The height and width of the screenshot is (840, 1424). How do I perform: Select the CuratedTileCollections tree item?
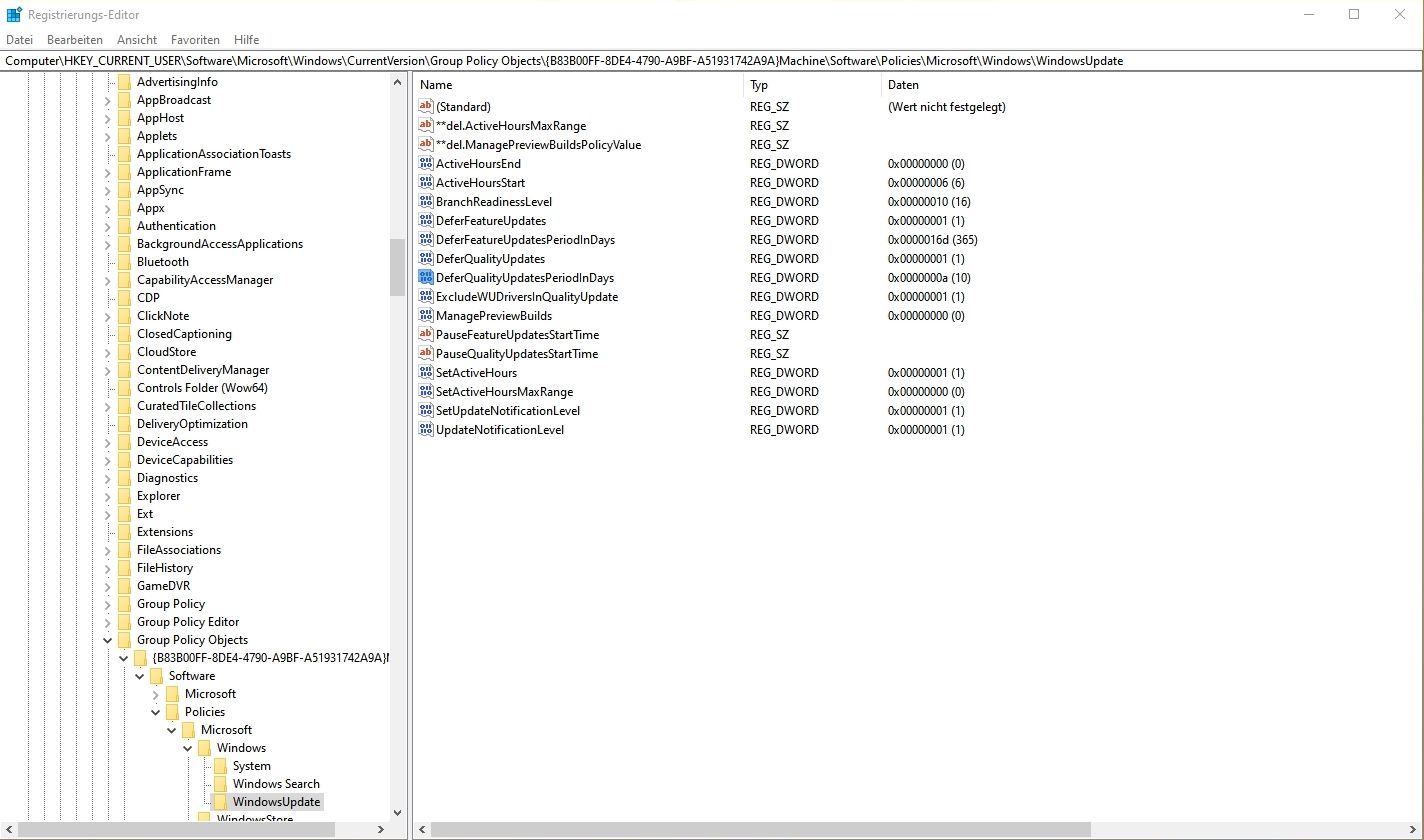tap(196, 406)
